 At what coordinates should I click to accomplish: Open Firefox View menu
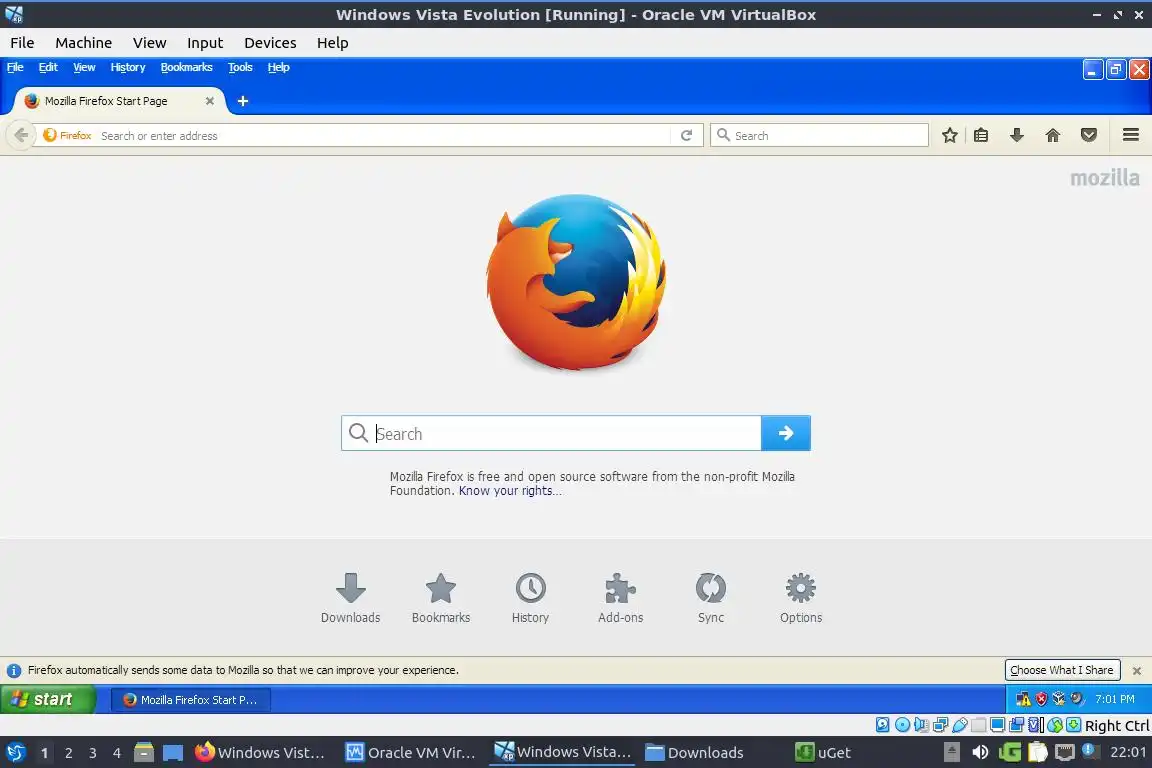[84, 67]
